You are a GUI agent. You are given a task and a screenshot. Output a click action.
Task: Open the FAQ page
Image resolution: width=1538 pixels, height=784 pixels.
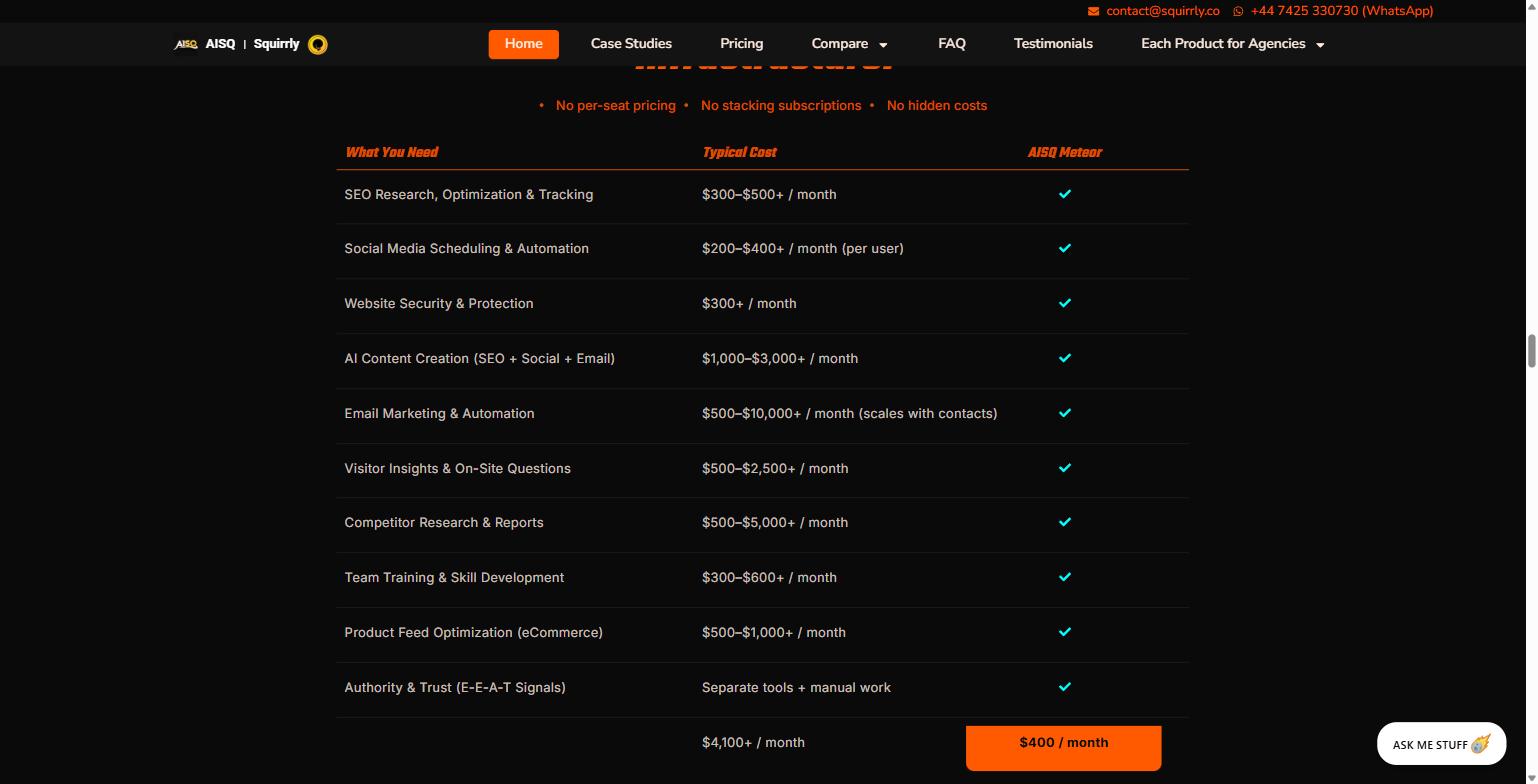[x=952, y=44]
